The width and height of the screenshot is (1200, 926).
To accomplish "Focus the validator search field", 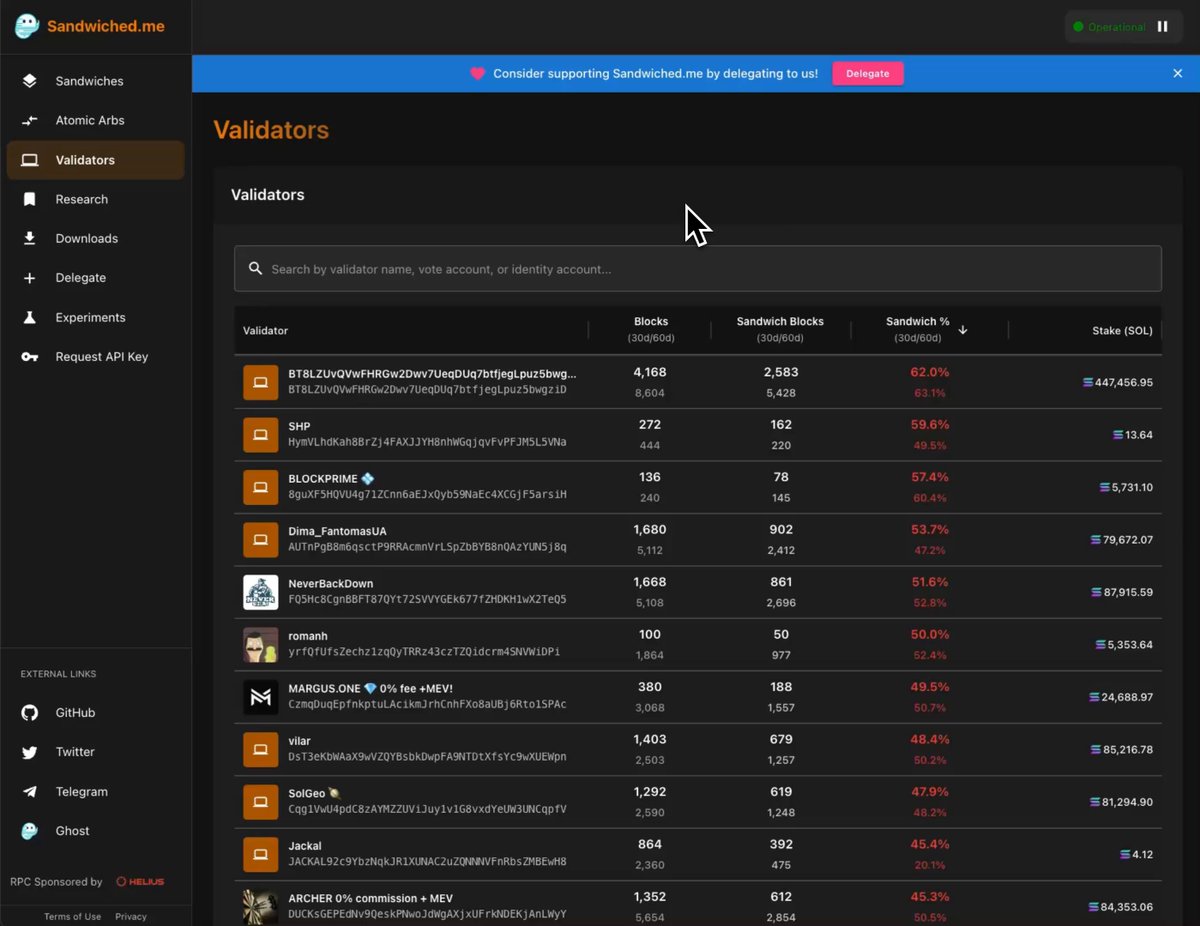I will tap(698, 269).
